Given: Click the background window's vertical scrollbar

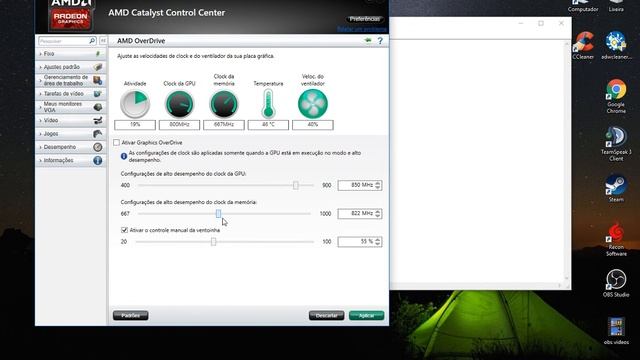Looking at the screenshot, I should tap(567, 161).
